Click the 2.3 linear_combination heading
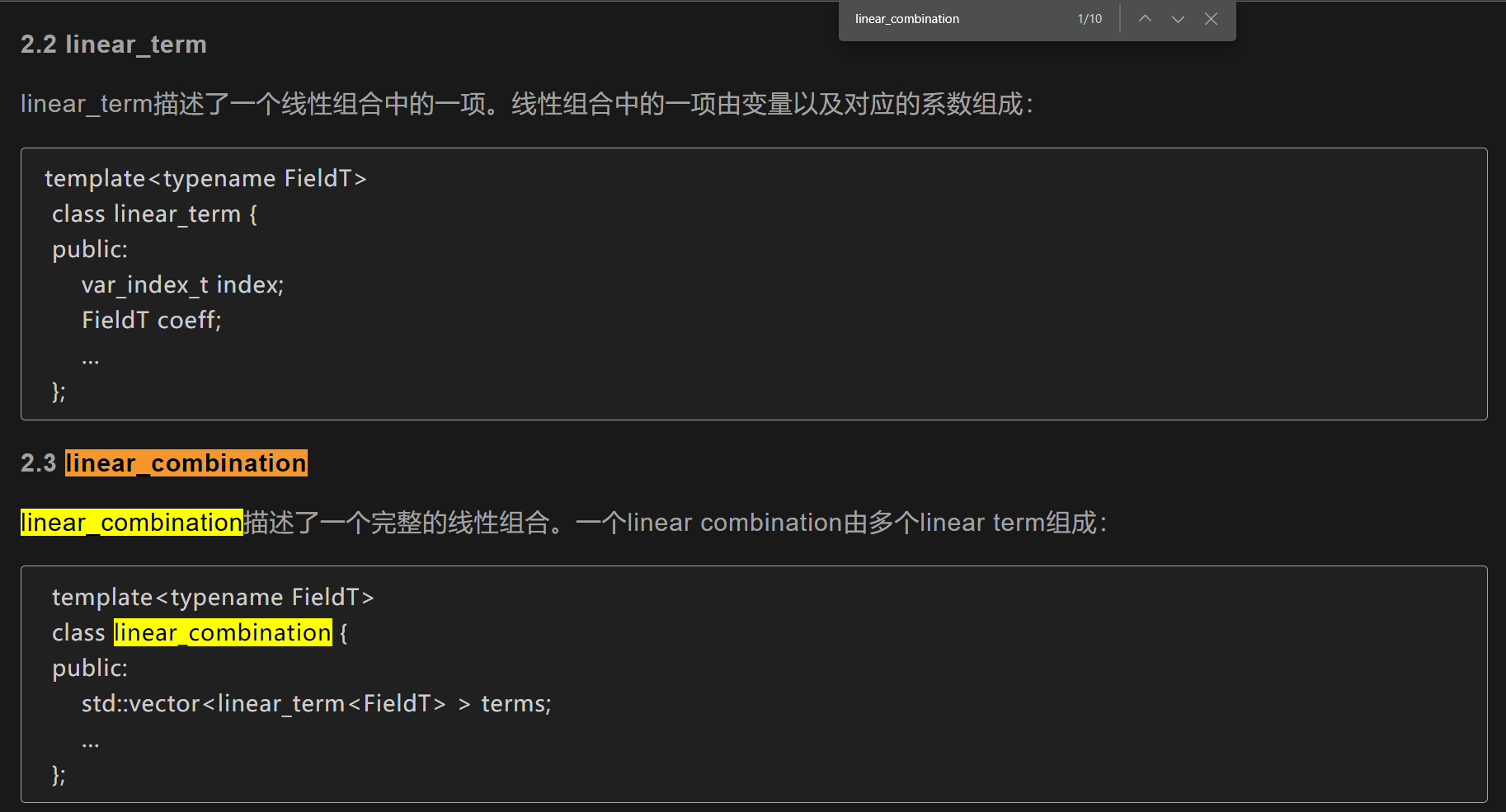1506x812 pixels. point(164,463)
